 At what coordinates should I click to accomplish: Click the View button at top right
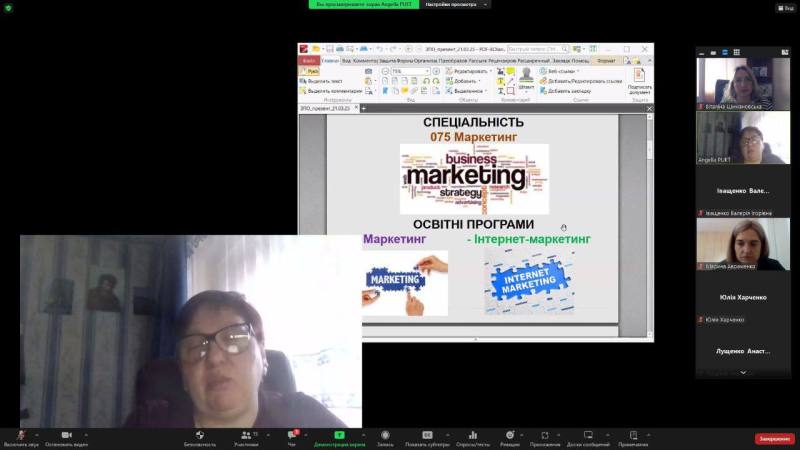[786, 7]
